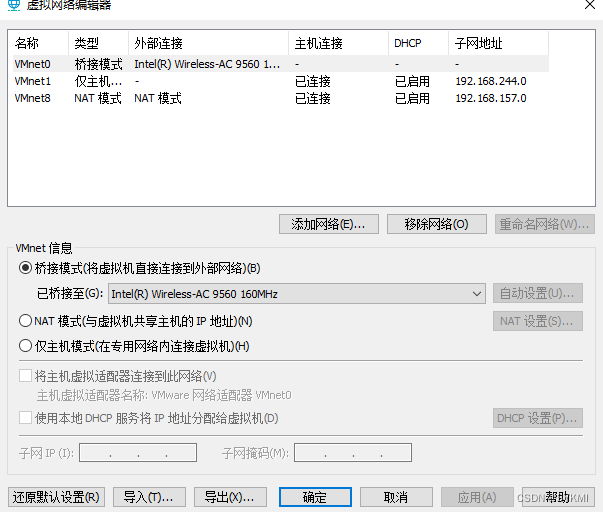Click 已启用 in the VMnet8 row
The width and height of the screenshot is (603, 512).
[x=412, y=98]
